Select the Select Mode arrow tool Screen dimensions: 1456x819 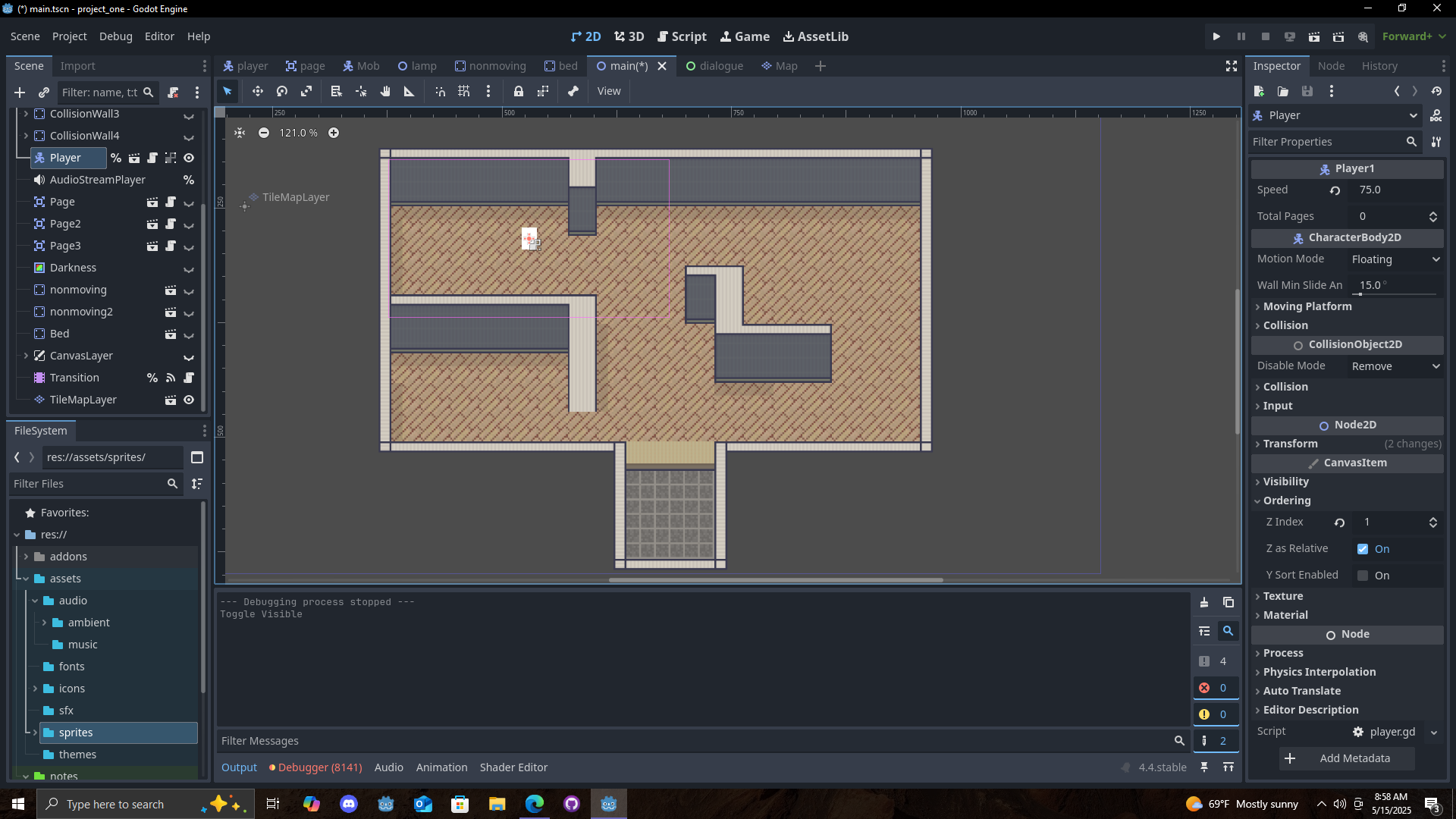pyautogui.click(x=227, y=91)
